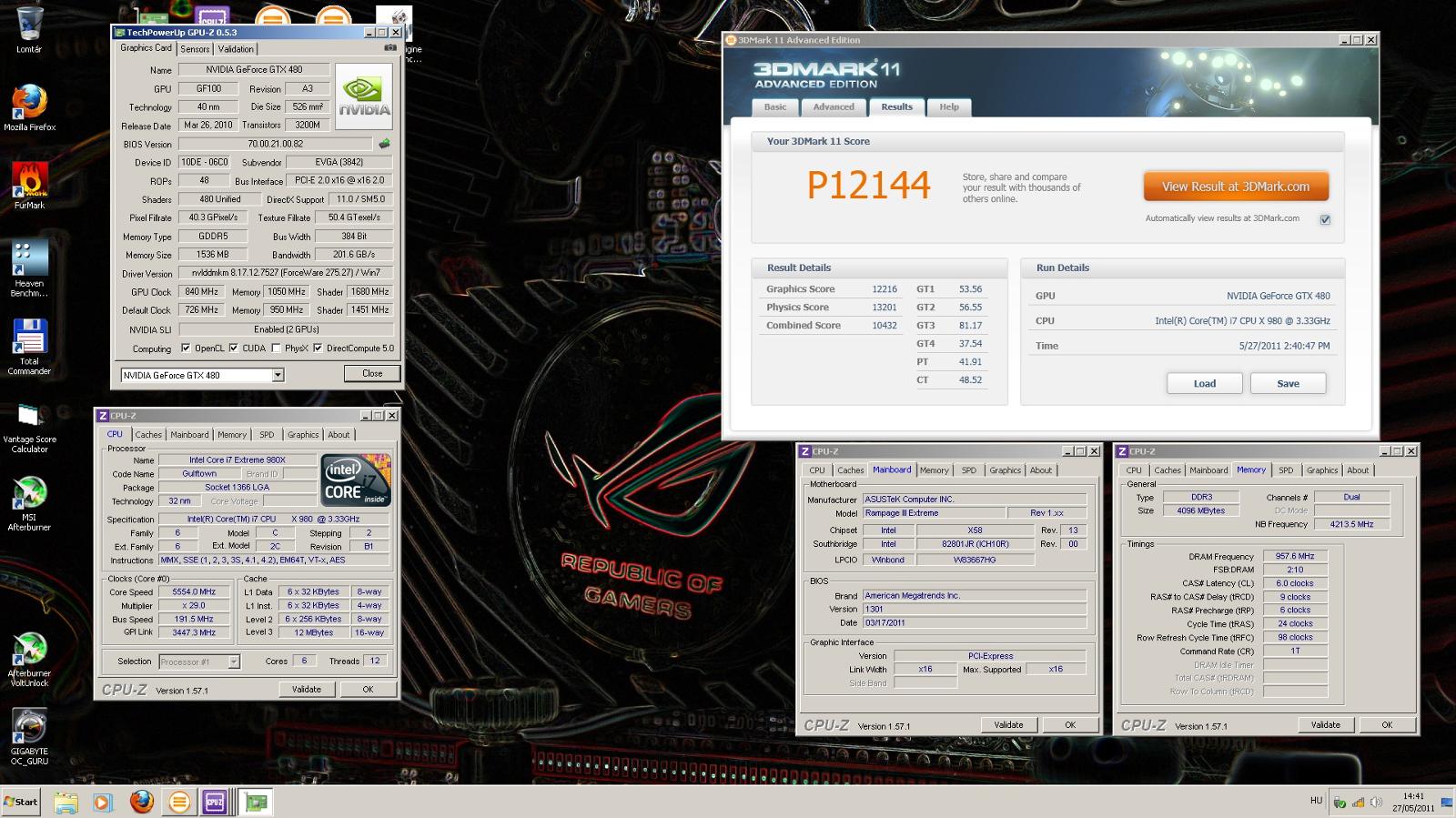The height and width of the screenshot is (818, 1456).
Task: Open the Advanced tab in 3DMark 11
Action: [834, 107]
